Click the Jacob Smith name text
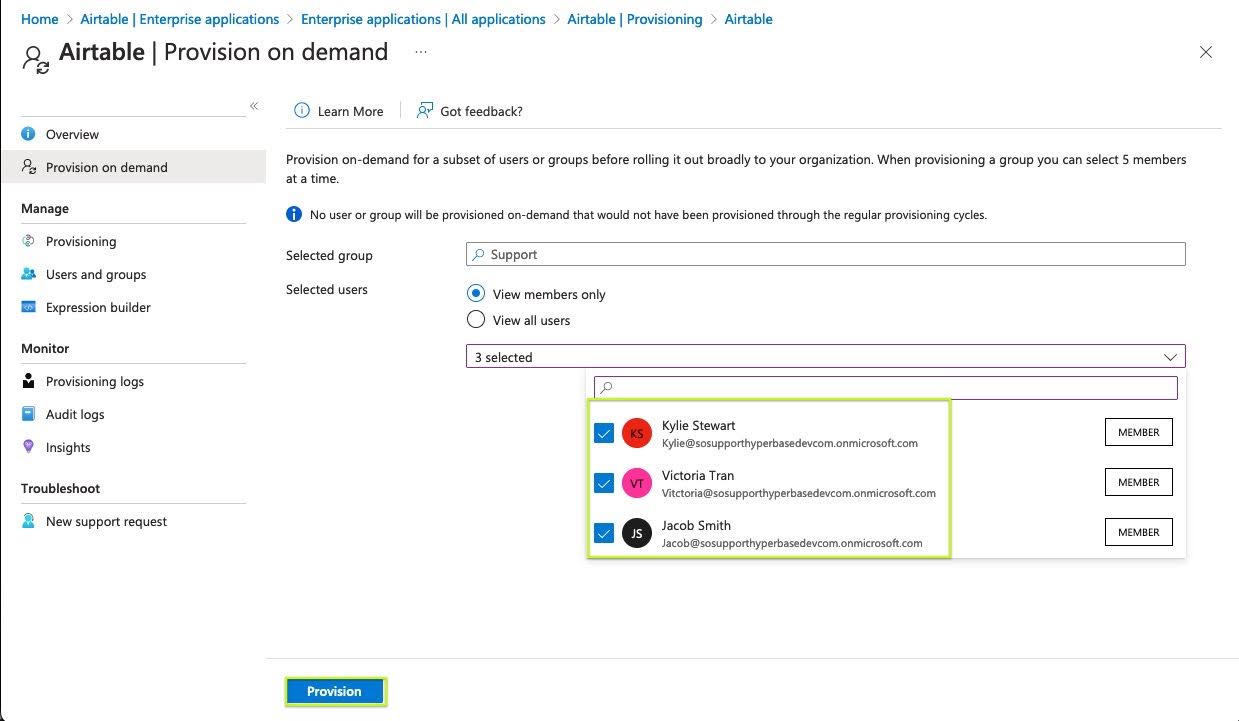 [x=696, y=525]
